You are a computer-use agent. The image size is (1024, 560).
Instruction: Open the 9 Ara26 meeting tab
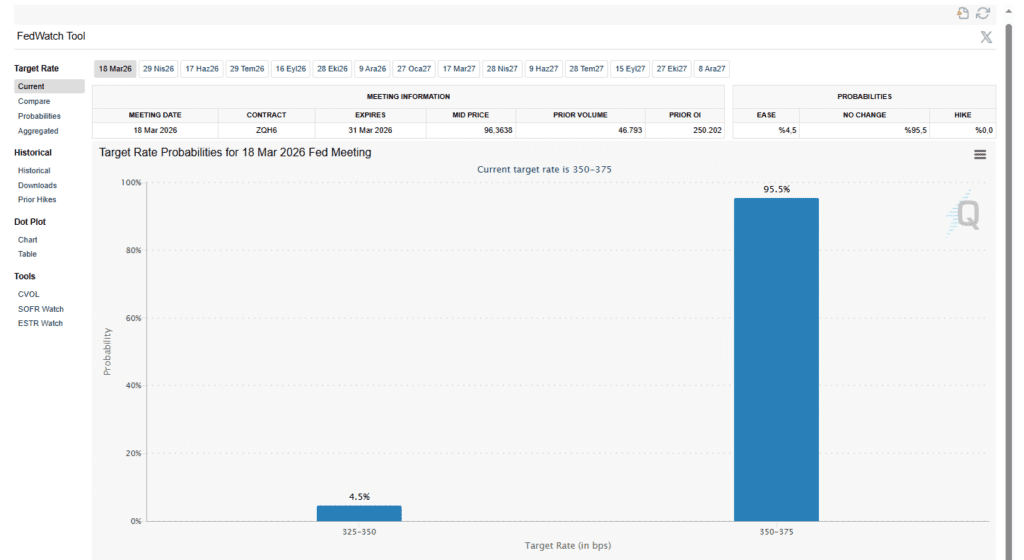(372, 69)
